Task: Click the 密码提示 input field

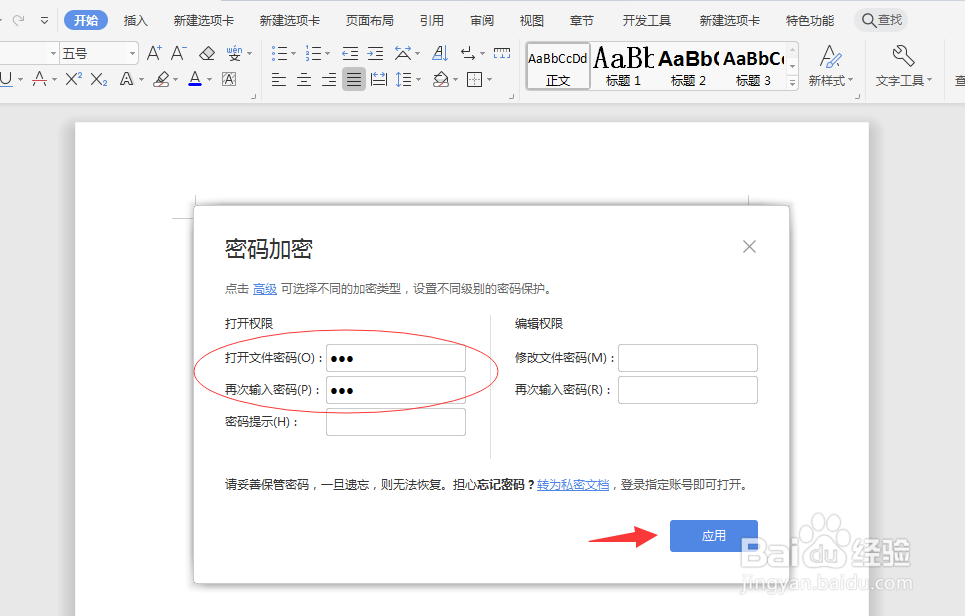Action: [396, 422]
